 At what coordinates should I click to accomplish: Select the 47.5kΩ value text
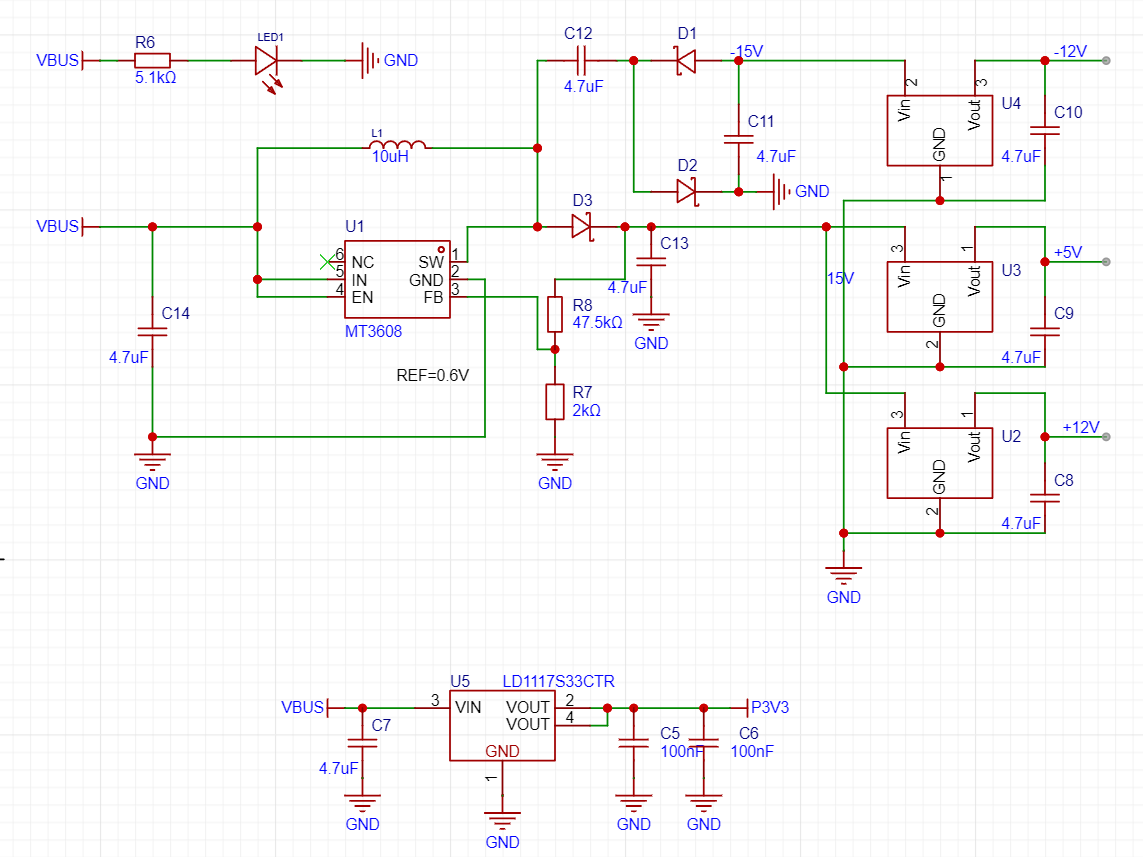pyautogui.click(x=597, y=322)
